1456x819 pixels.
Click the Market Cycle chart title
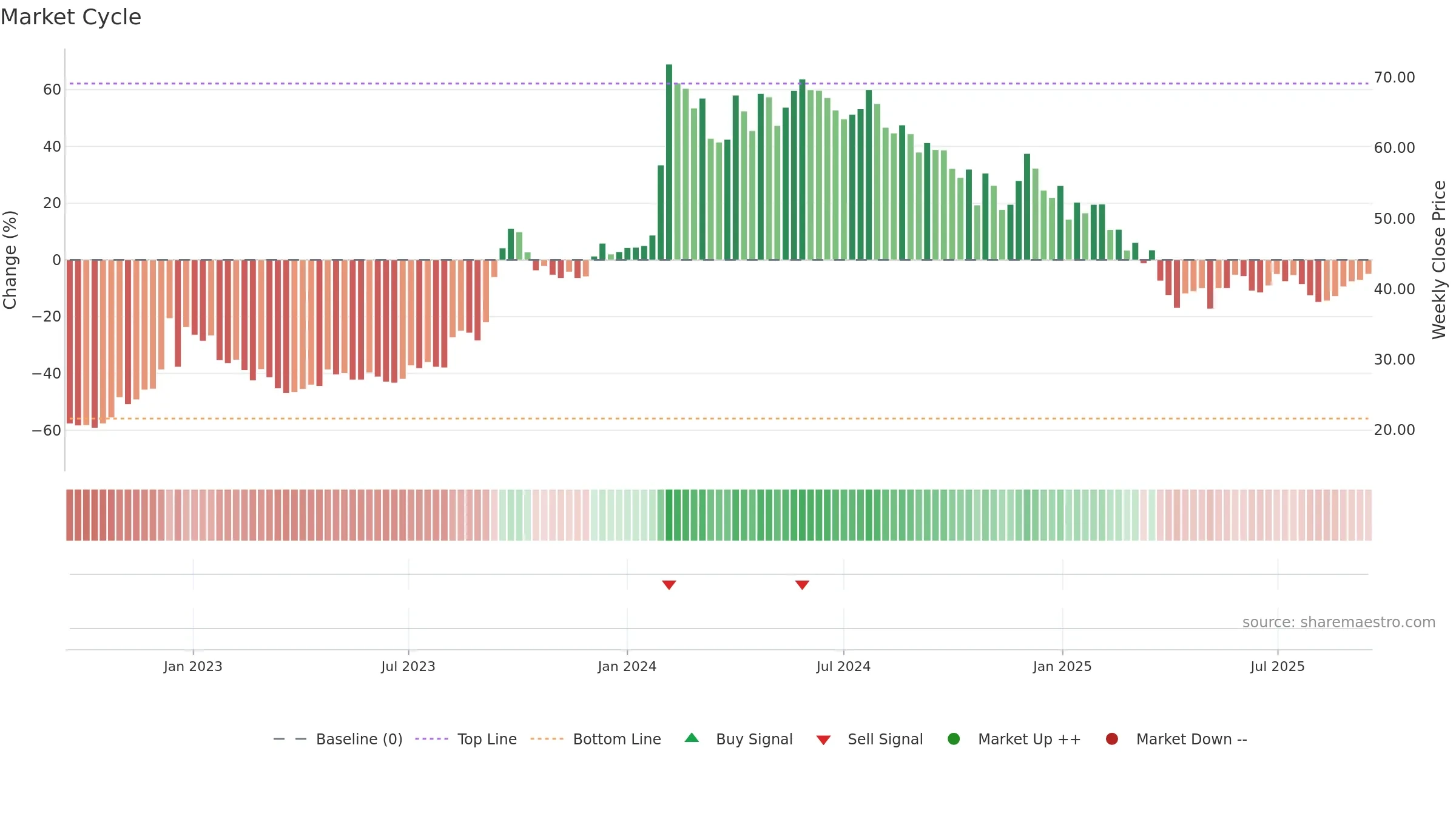(x=71, y=17)
